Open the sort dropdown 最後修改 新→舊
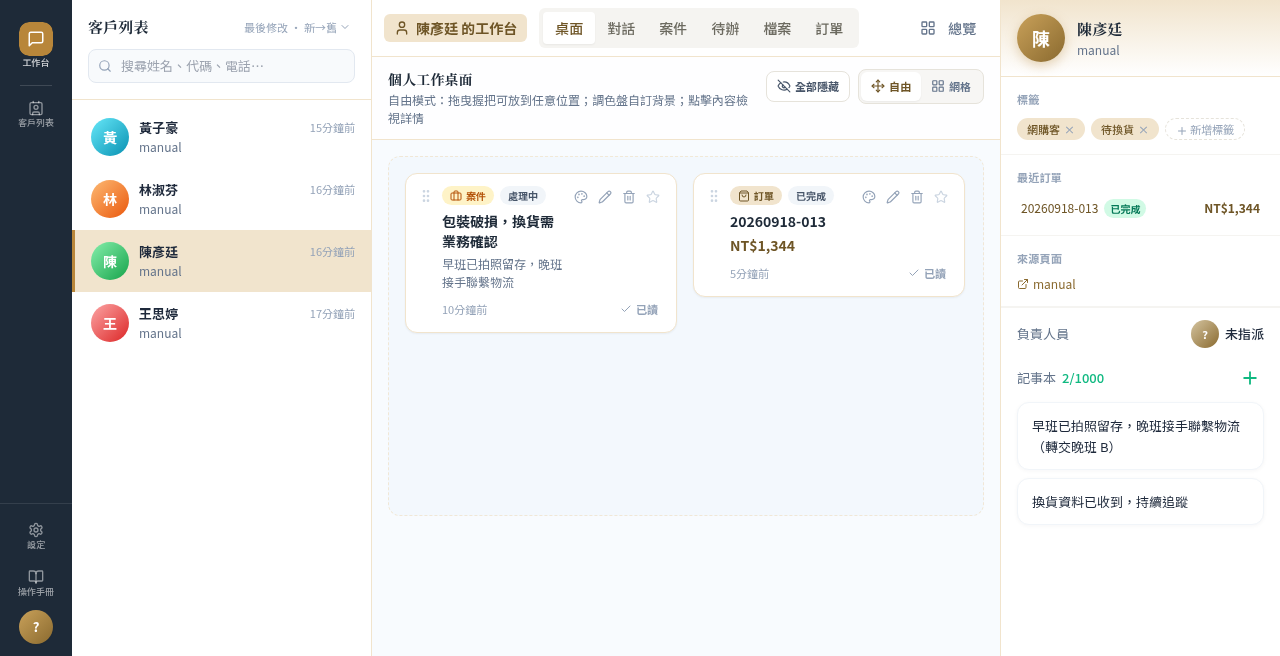This screenshot has width=1280, height=656. (x=297, y=28)
